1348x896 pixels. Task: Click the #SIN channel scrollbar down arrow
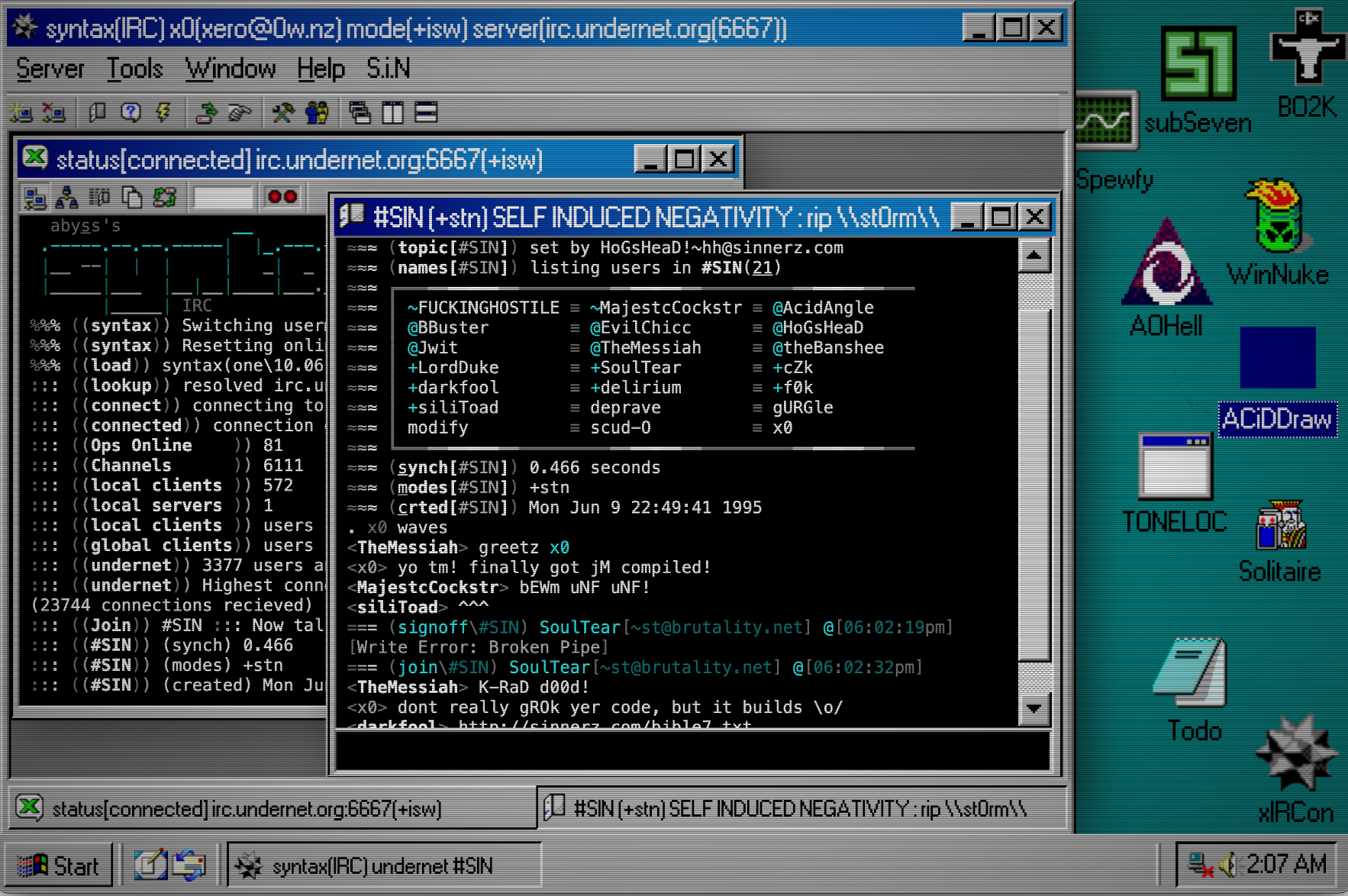click(x=1034, y=708)
